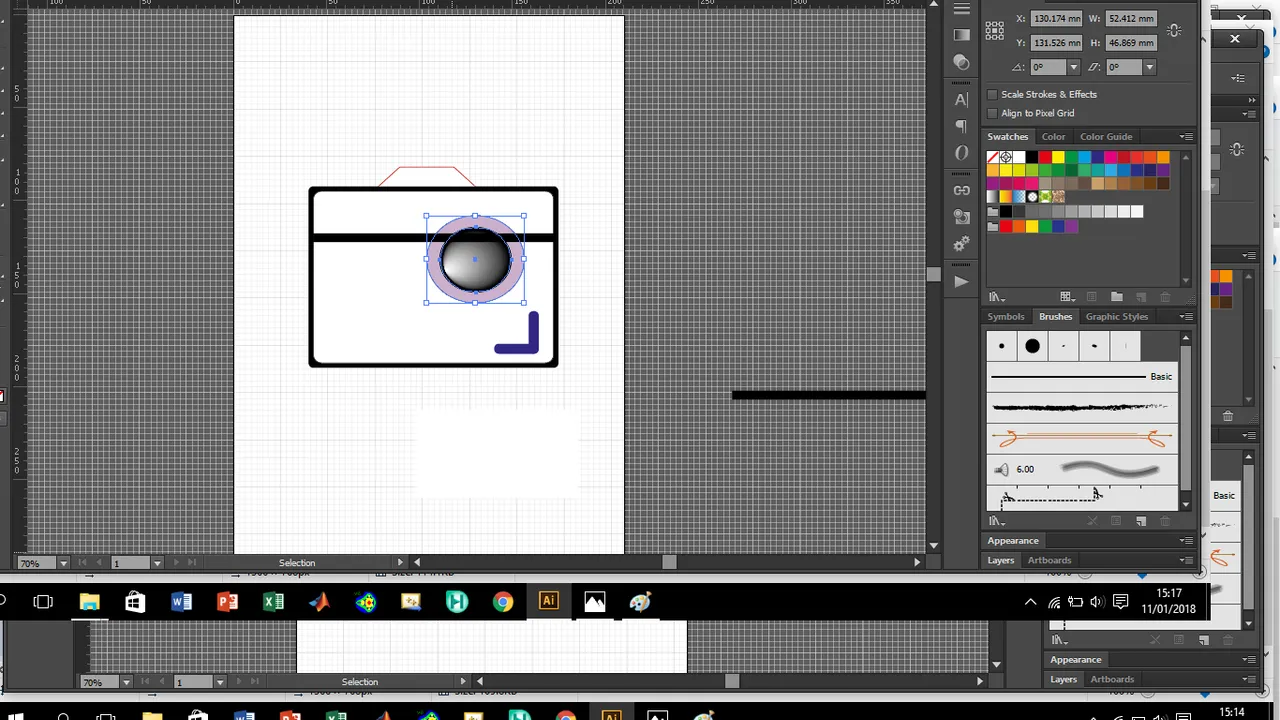Go to the previous artboard arrow
The height and width of the screenshot is (720, 1280).
click(97, 563)
